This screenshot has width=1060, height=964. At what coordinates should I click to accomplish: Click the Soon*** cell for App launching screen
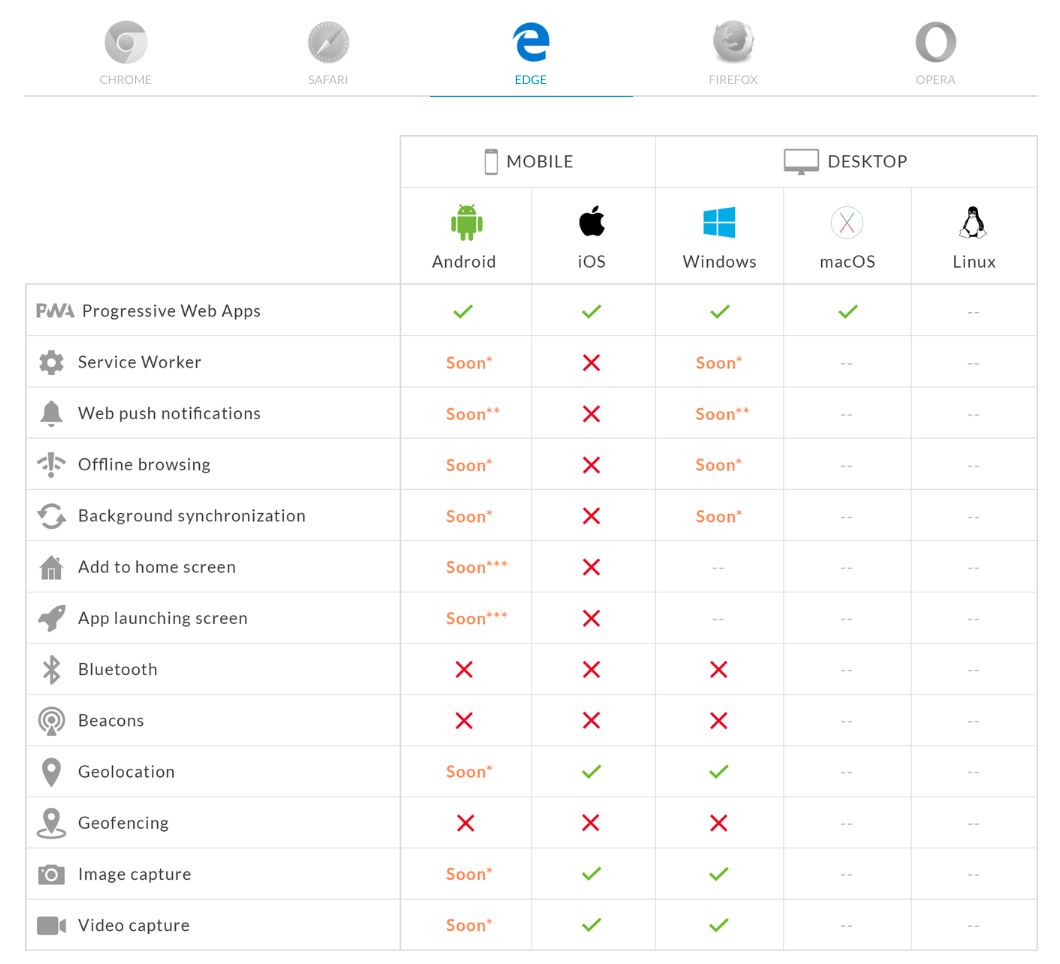click(477, 619)
